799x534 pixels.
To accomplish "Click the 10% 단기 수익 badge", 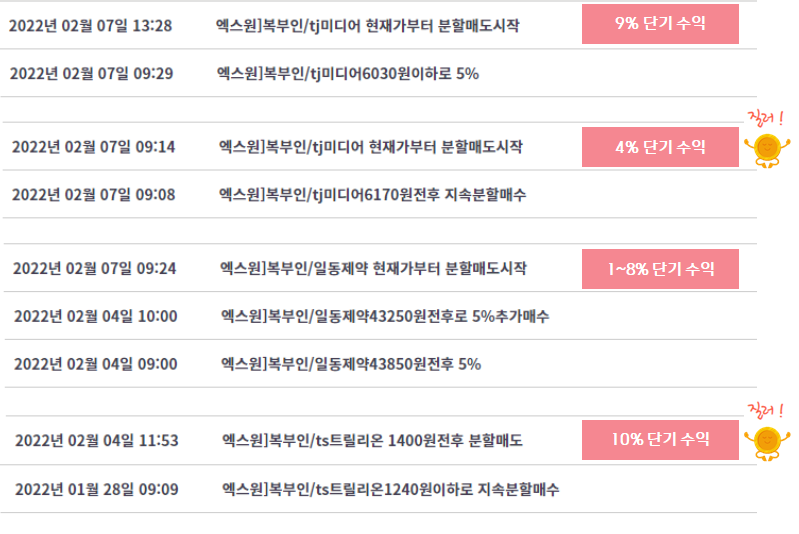I will click(660, 440).
